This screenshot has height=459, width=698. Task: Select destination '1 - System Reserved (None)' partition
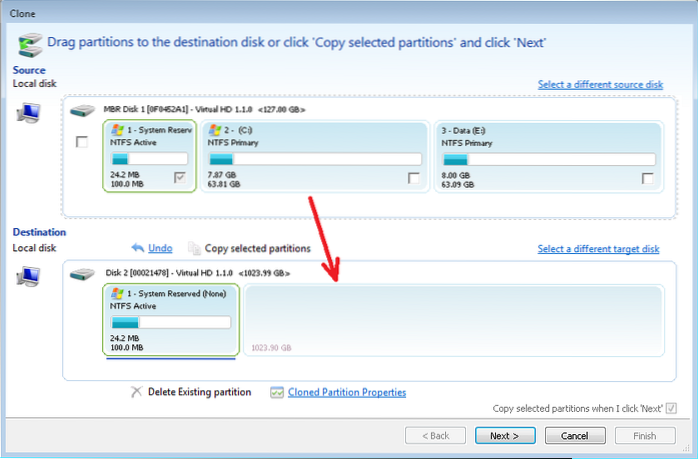click(171, 320)
